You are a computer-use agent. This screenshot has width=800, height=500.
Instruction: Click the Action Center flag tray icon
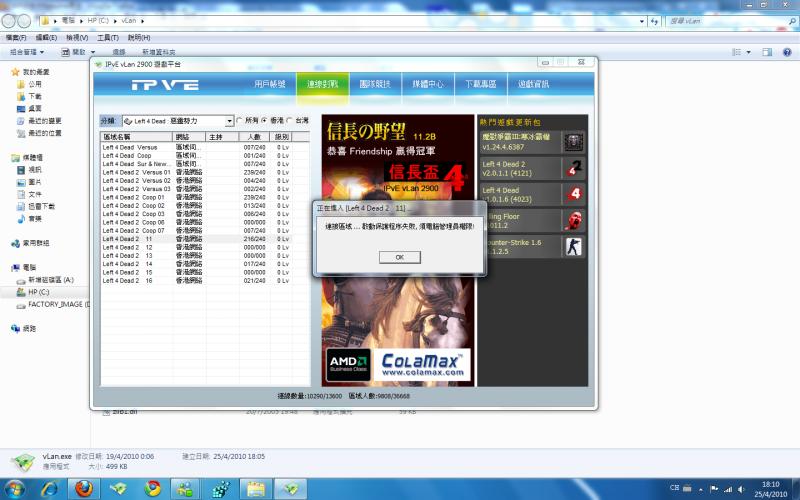(714, 489)
